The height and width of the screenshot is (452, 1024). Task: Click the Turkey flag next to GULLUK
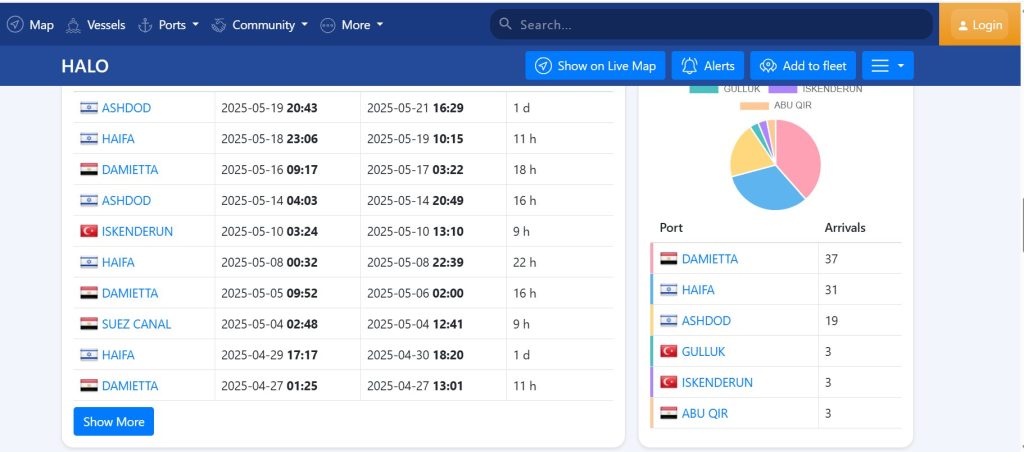click(669, 352)
